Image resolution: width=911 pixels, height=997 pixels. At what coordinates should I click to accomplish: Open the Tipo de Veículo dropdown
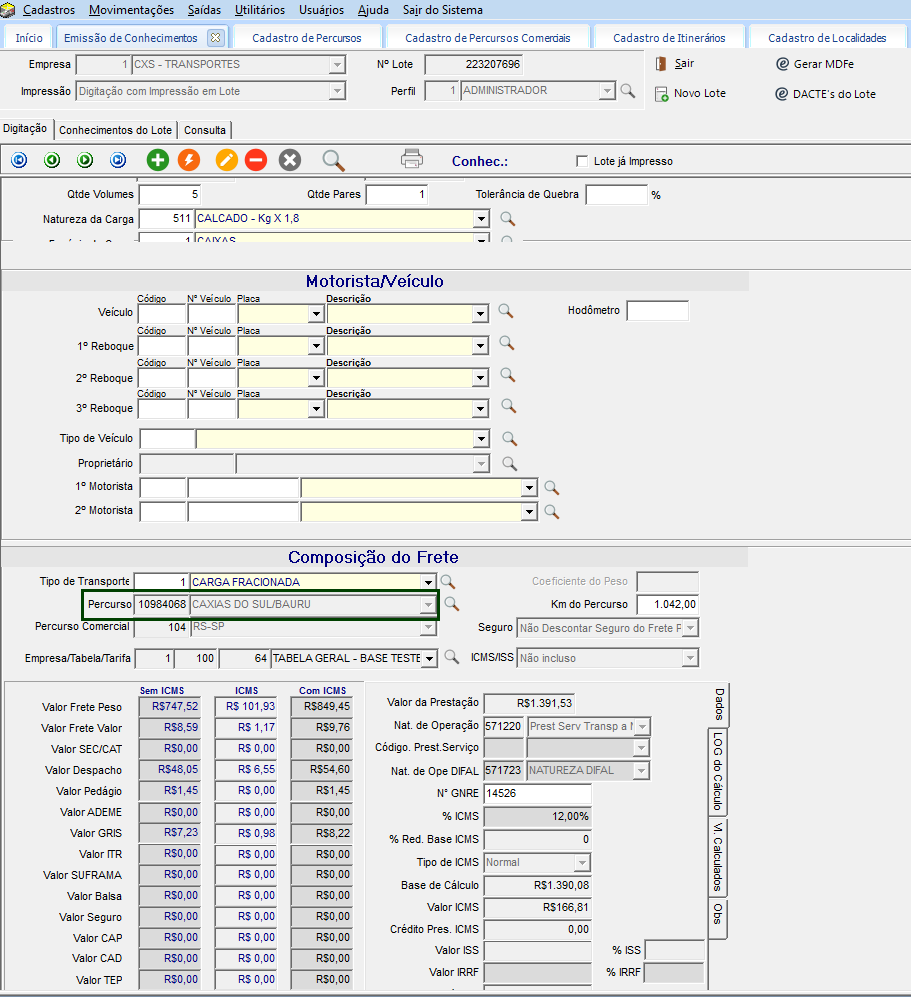tap(481, 439)
